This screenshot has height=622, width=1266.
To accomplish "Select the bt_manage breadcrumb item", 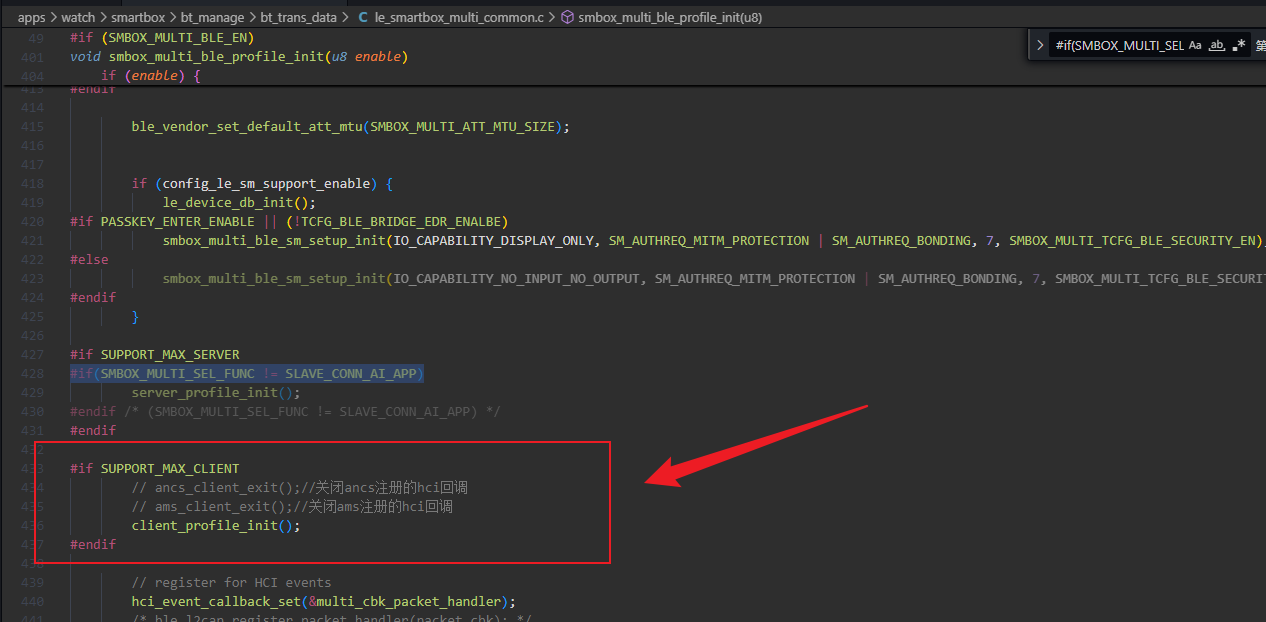I will 209,17.
